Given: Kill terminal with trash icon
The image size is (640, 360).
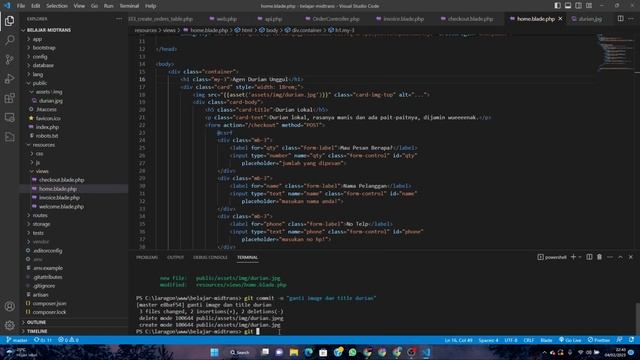Looking at the screenshot, I should pyautogui.click(x=600, y=257).
